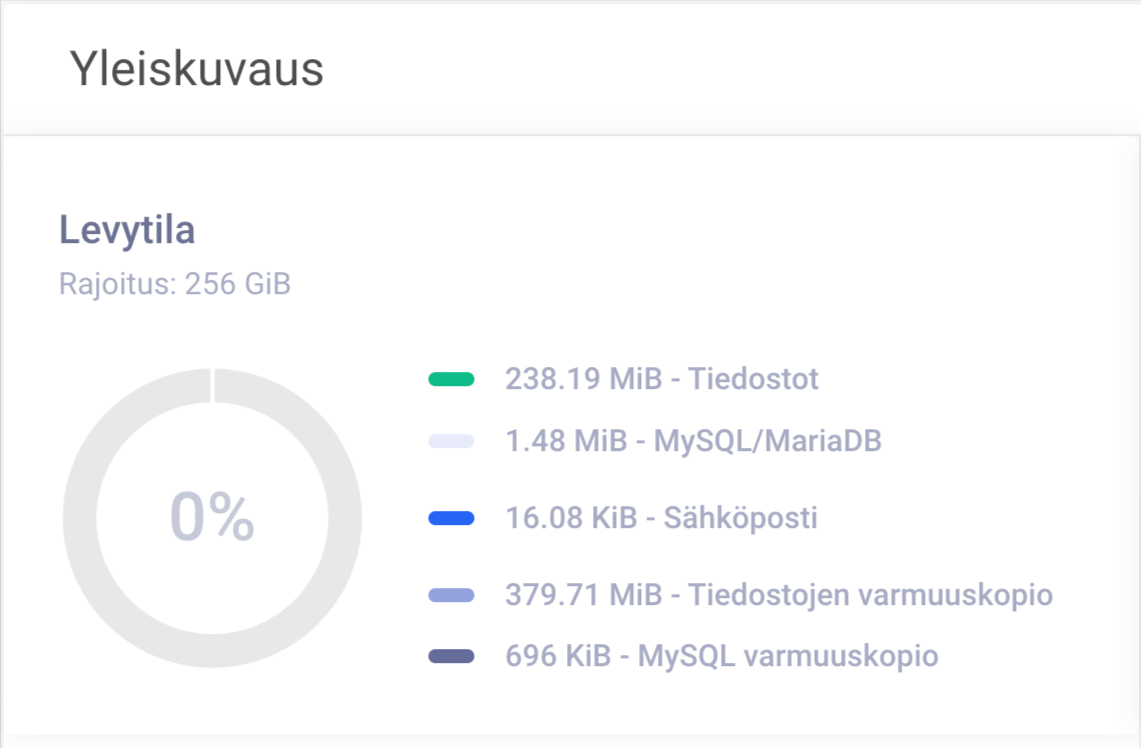Click the Levytila card title

click(127, 230)
